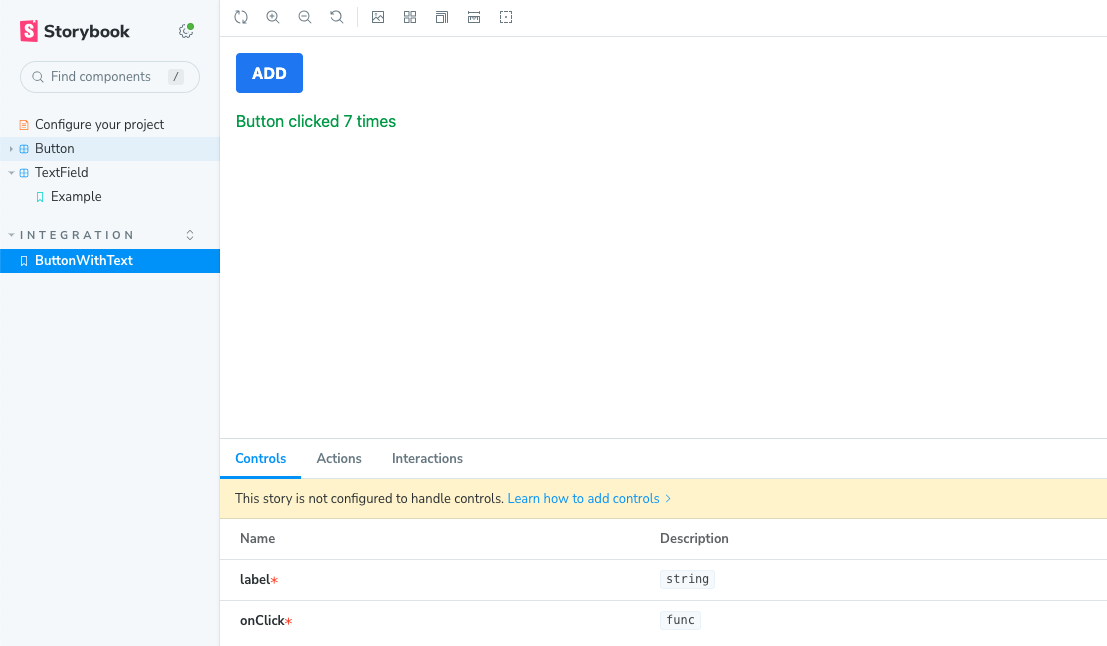
Task: Enable the measure tool
Action: tap(474, 17)
